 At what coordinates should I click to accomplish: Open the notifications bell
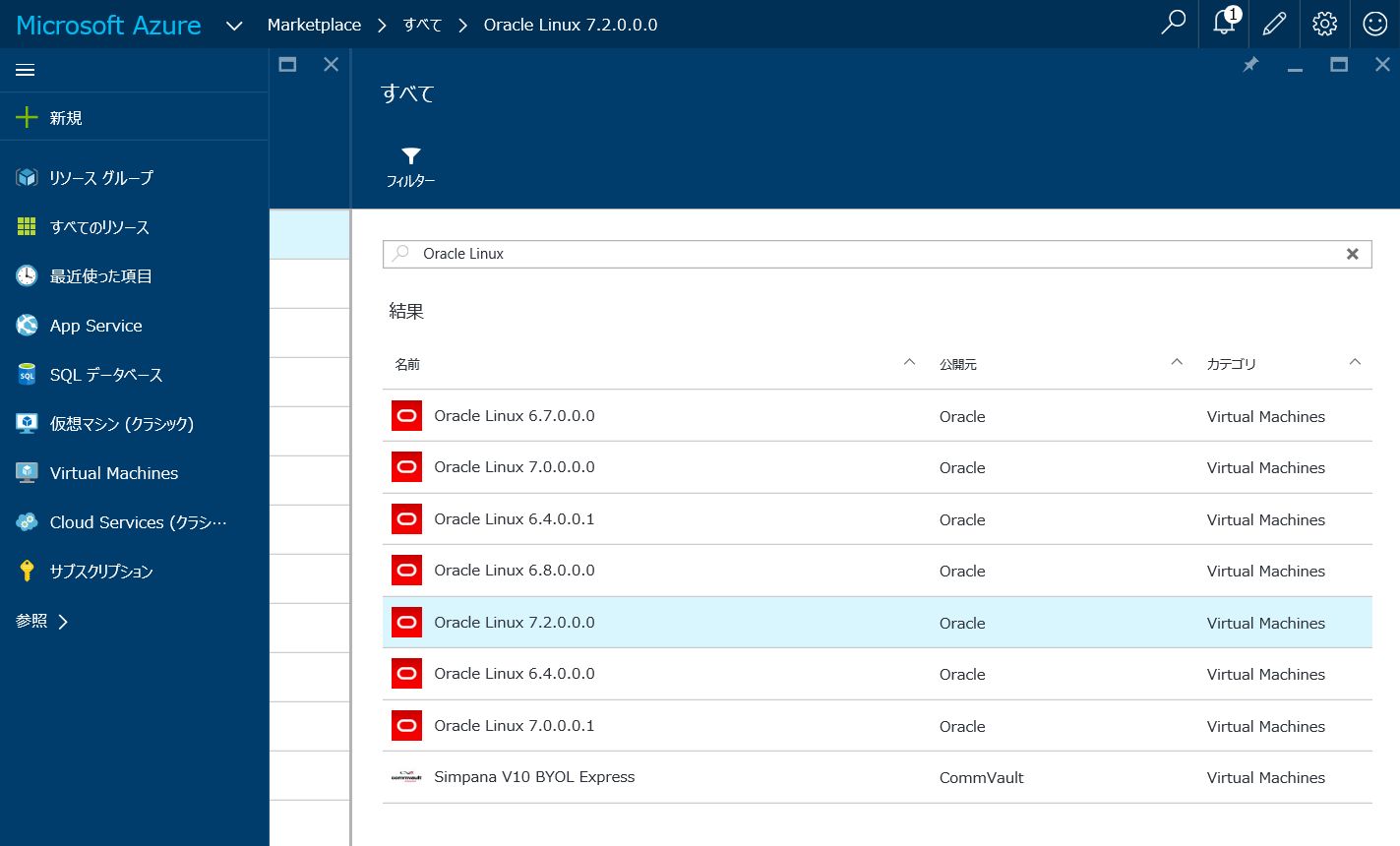click(x=1223, y=24)
